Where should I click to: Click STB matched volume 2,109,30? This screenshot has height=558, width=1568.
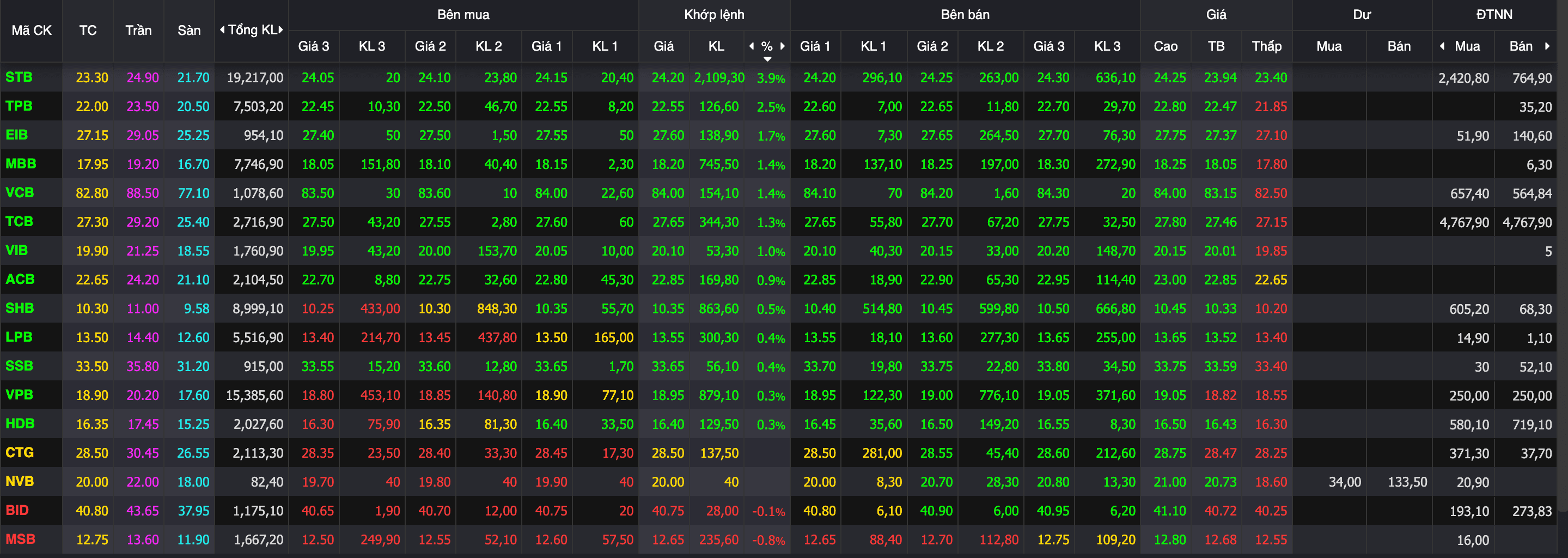pos(719,78)
